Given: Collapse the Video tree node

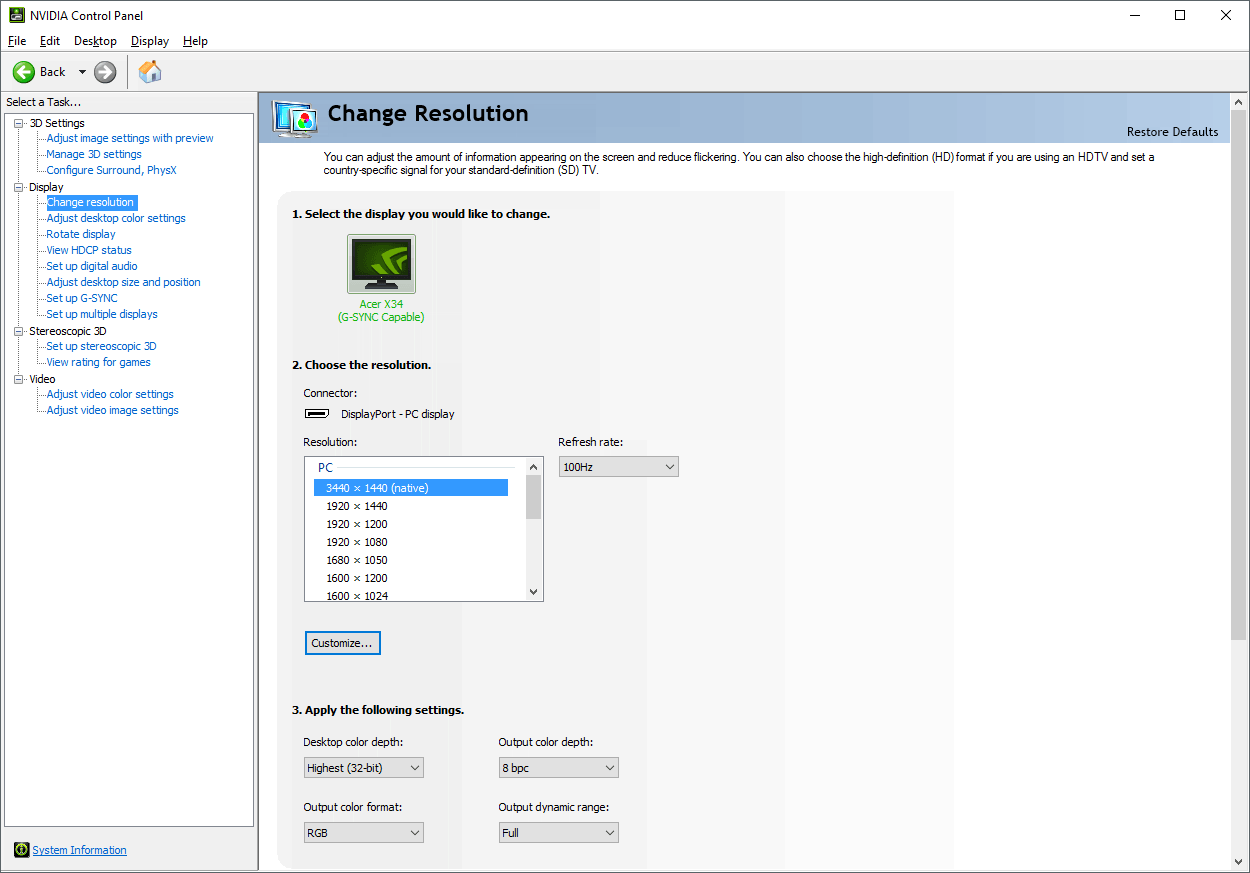Looking at the screenshot, I should point(18,379).
